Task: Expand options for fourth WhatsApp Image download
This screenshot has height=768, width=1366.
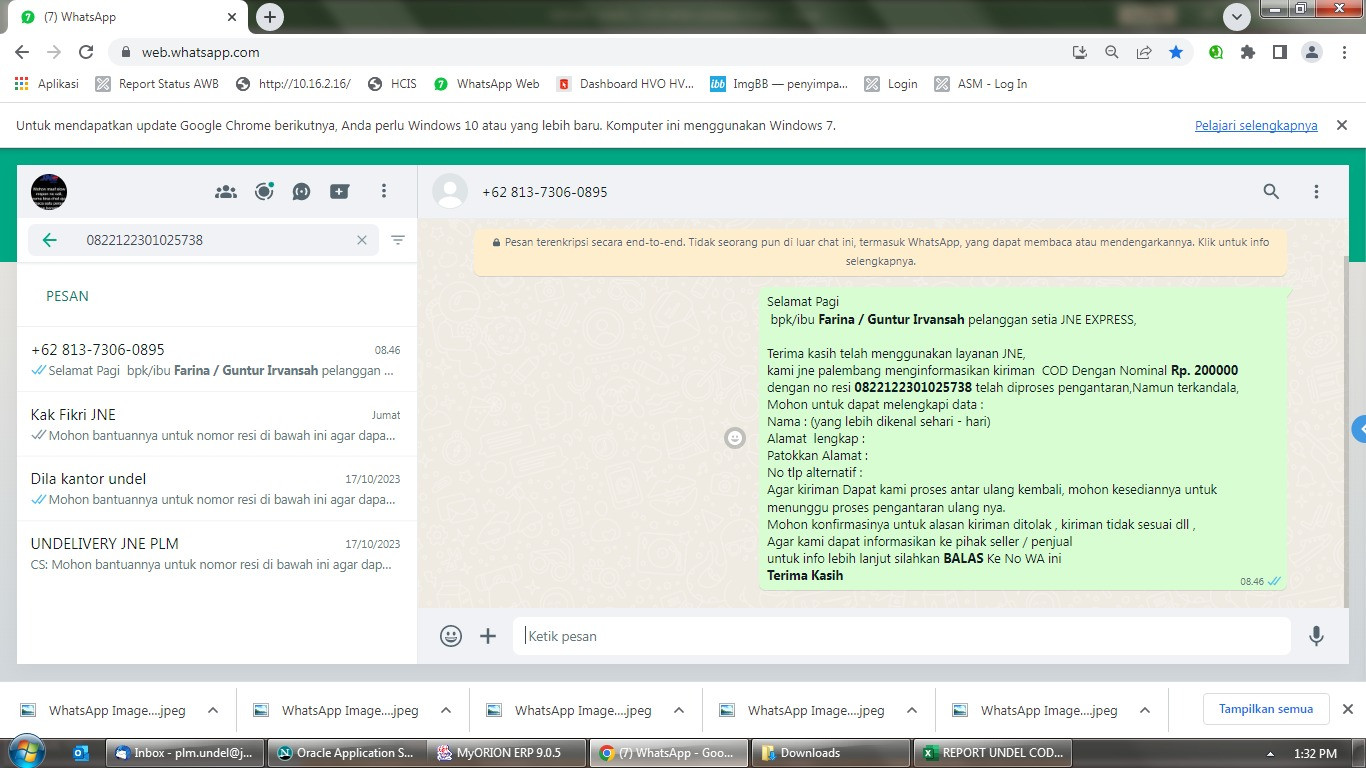Action: pos(912,710)
